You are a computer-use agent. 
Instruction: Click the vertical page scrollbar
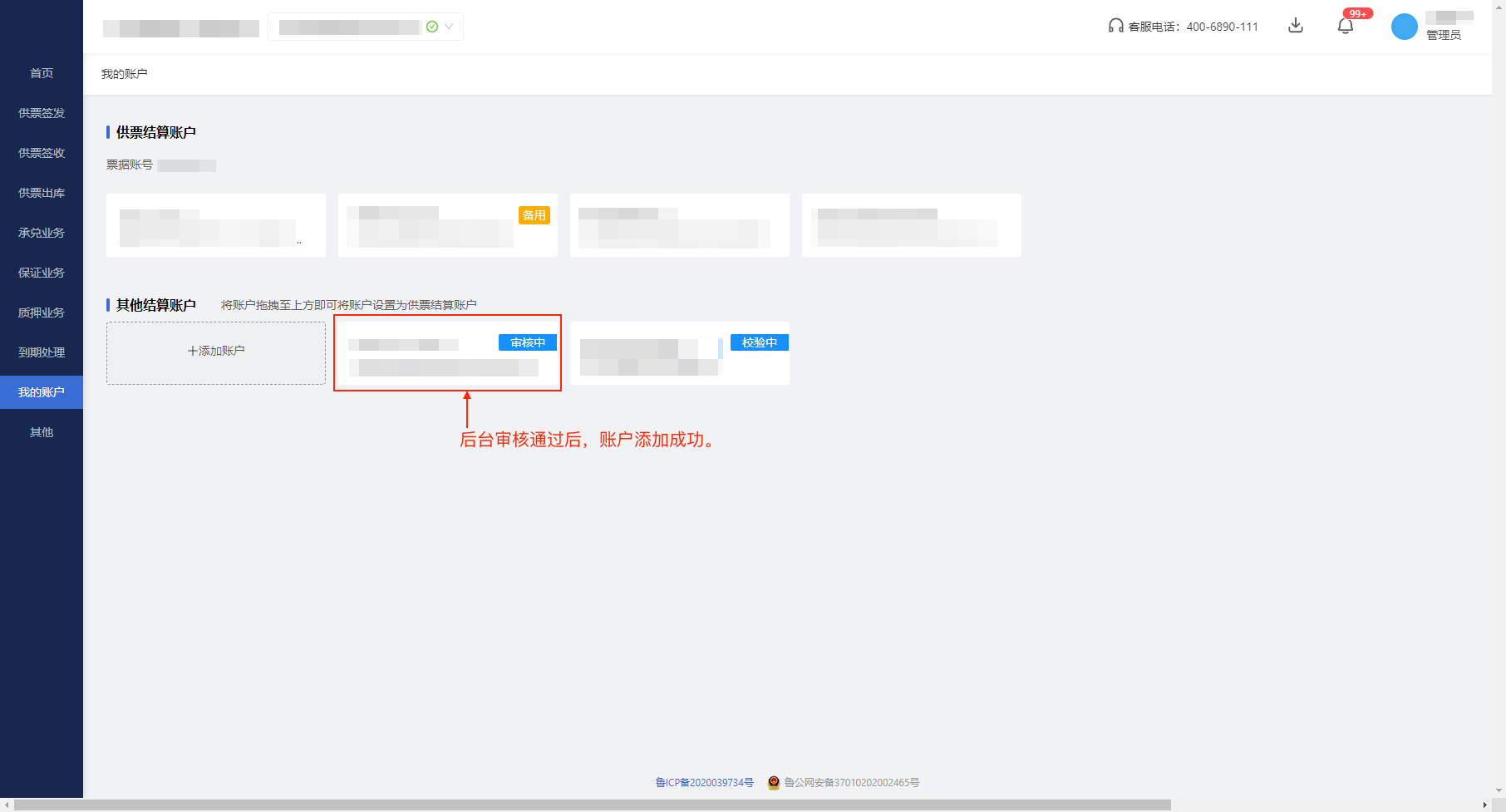(1500, 407)
